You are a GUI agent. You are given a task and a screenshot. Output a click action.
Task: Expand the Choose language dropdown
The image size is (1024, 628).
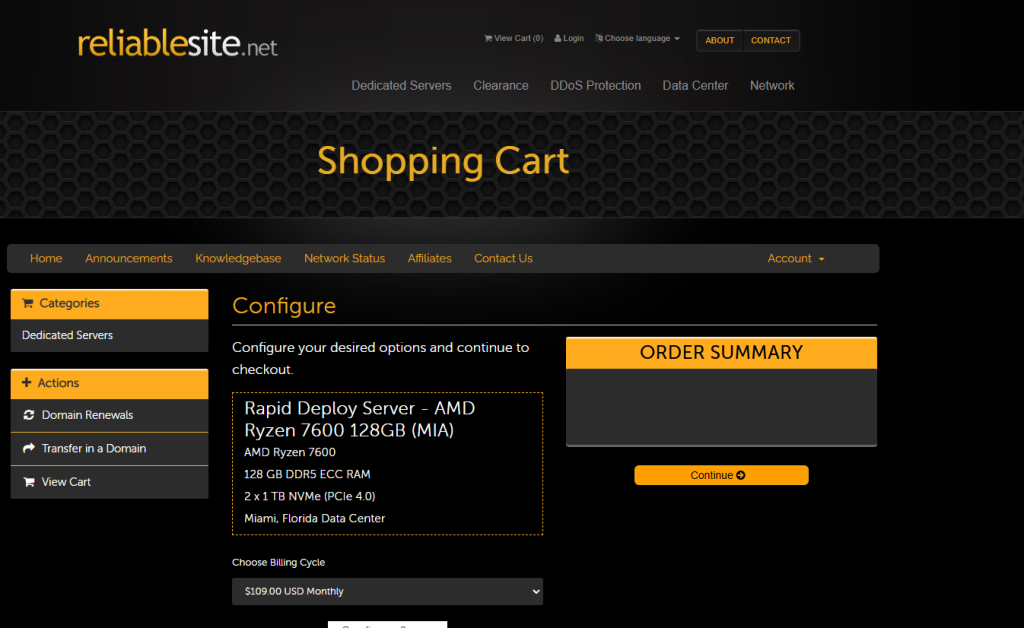click(x=637, y=39)
